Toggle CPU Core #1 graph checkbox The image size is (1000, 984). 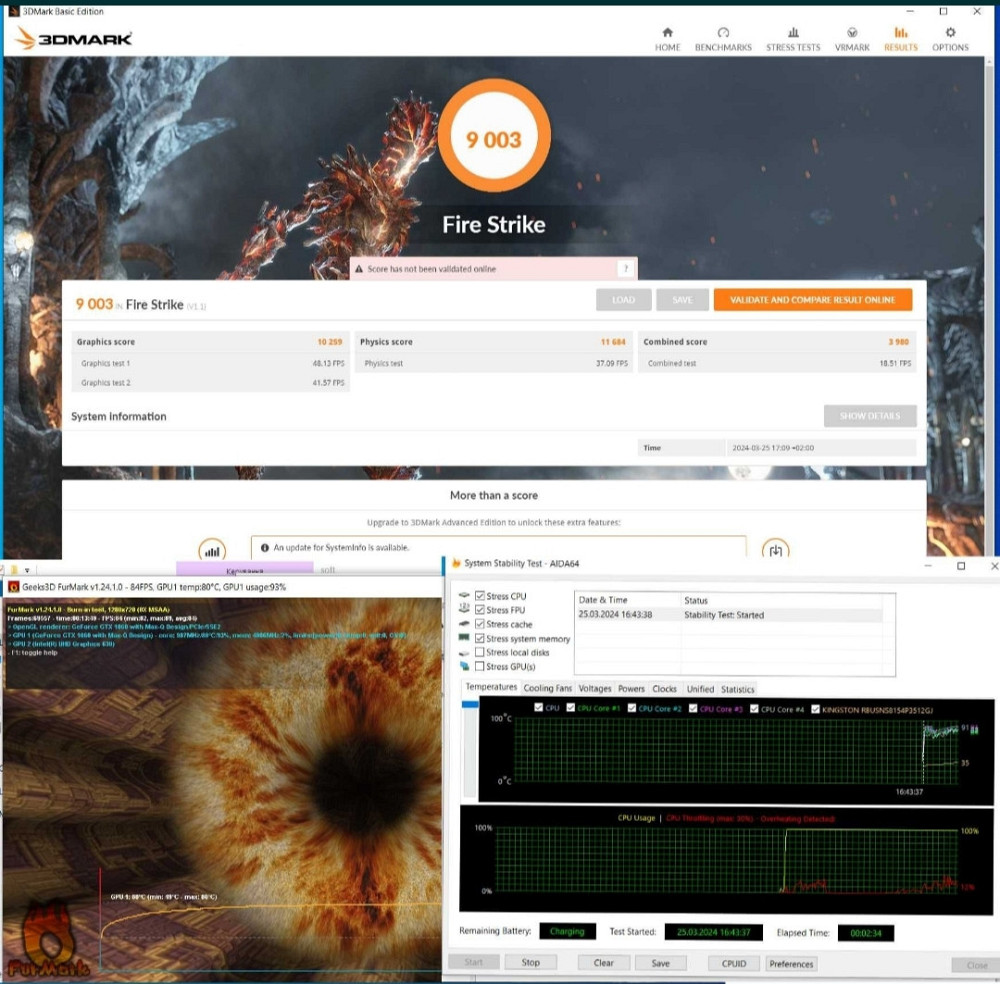pos(571,708)
